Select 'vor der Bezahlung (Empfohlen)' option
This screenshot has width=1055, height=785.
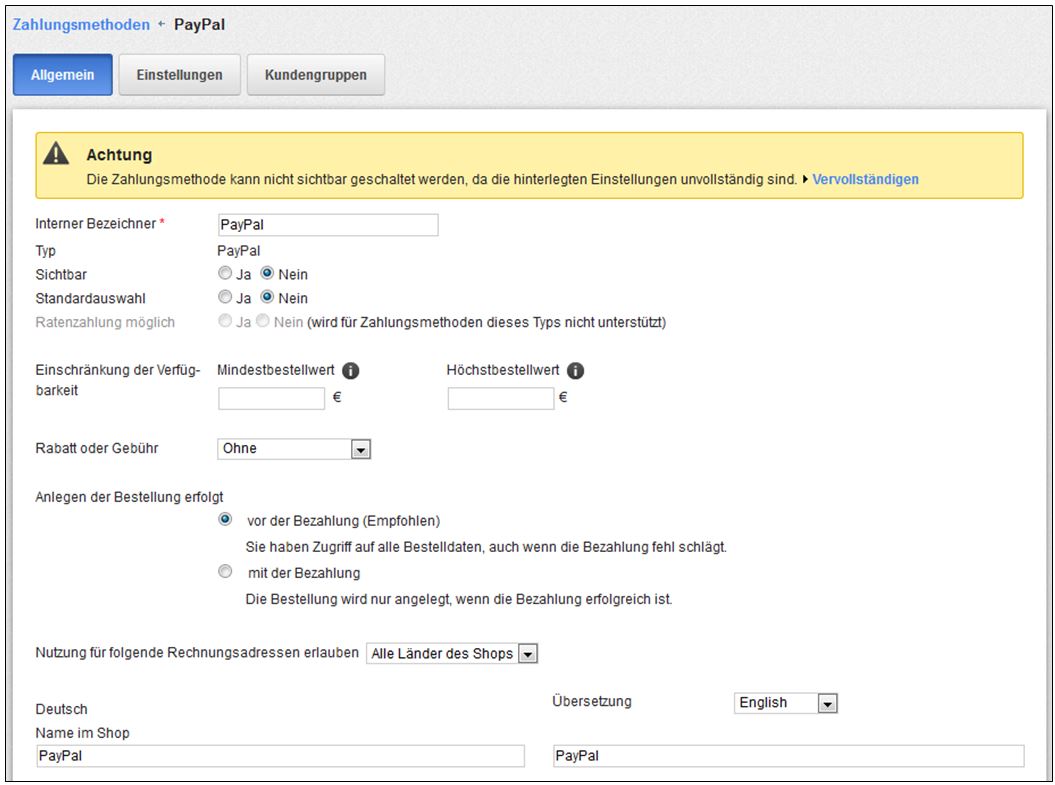click(225, 519)
